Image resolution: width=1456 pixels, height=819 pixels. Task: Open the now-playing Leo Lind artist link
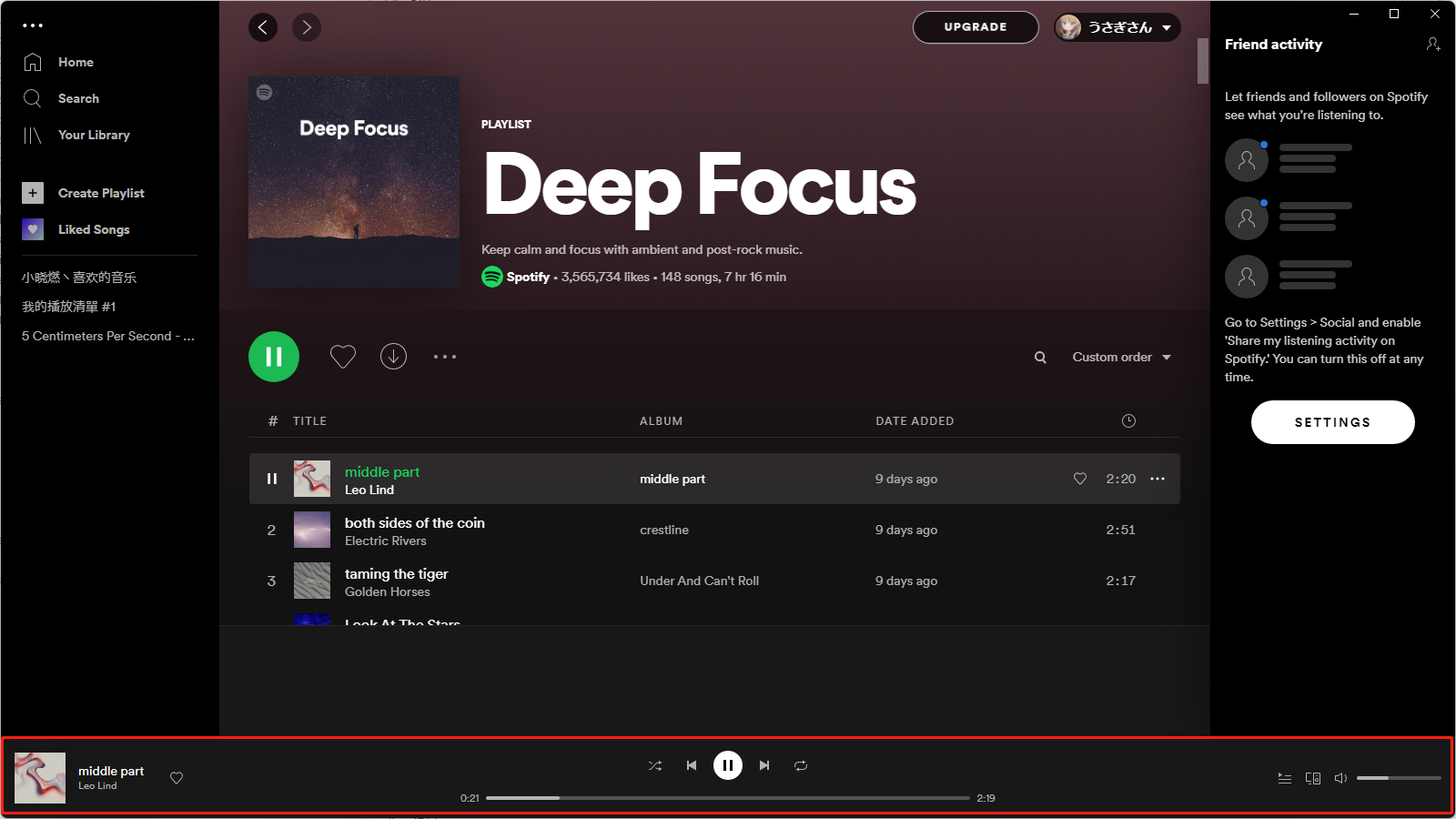(x=97, y=785)
